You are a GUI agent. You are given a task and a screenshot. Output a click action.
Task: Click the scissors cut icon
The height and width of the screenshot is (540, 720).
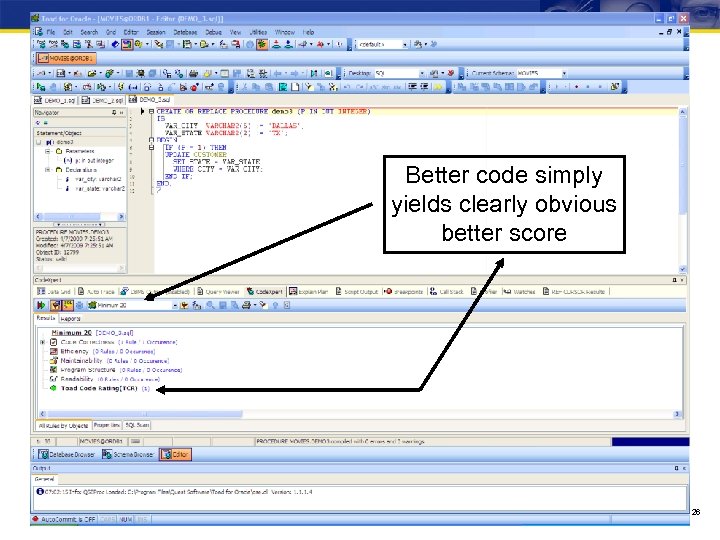[x=244, y=87]
